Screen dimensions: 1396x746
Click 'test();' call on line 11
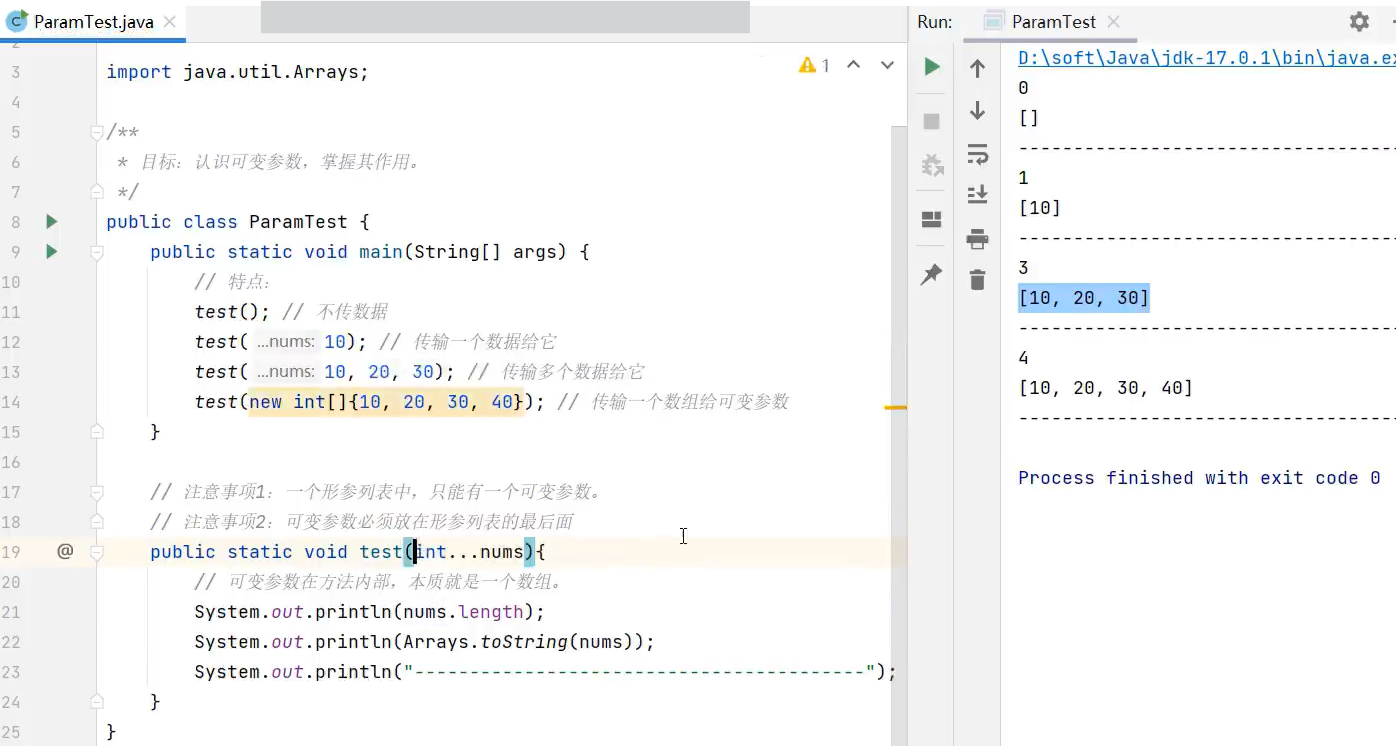[x=233, y=312]
